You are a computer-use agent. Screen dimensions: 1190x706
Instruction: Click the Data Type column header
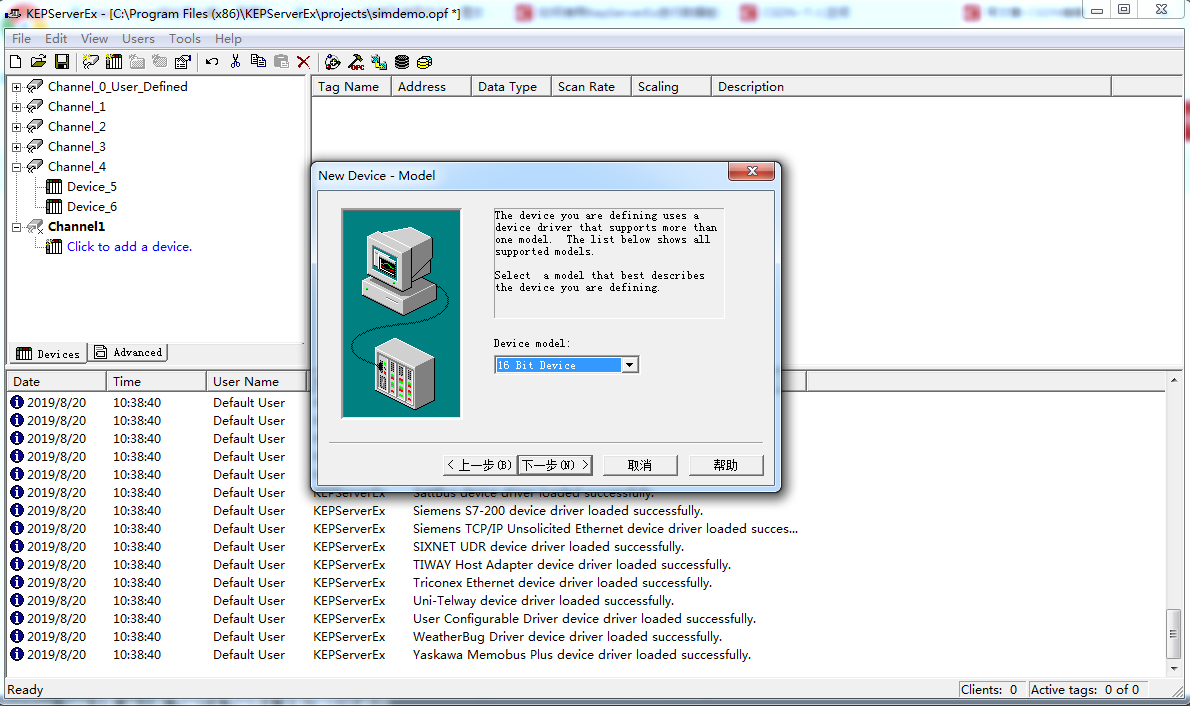click(511, 87)
